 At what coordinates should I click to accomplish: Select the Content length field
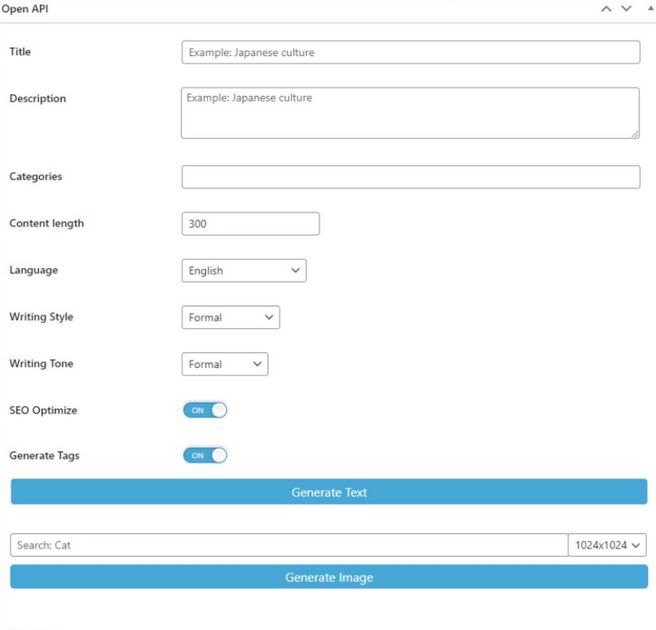(251, 224)
